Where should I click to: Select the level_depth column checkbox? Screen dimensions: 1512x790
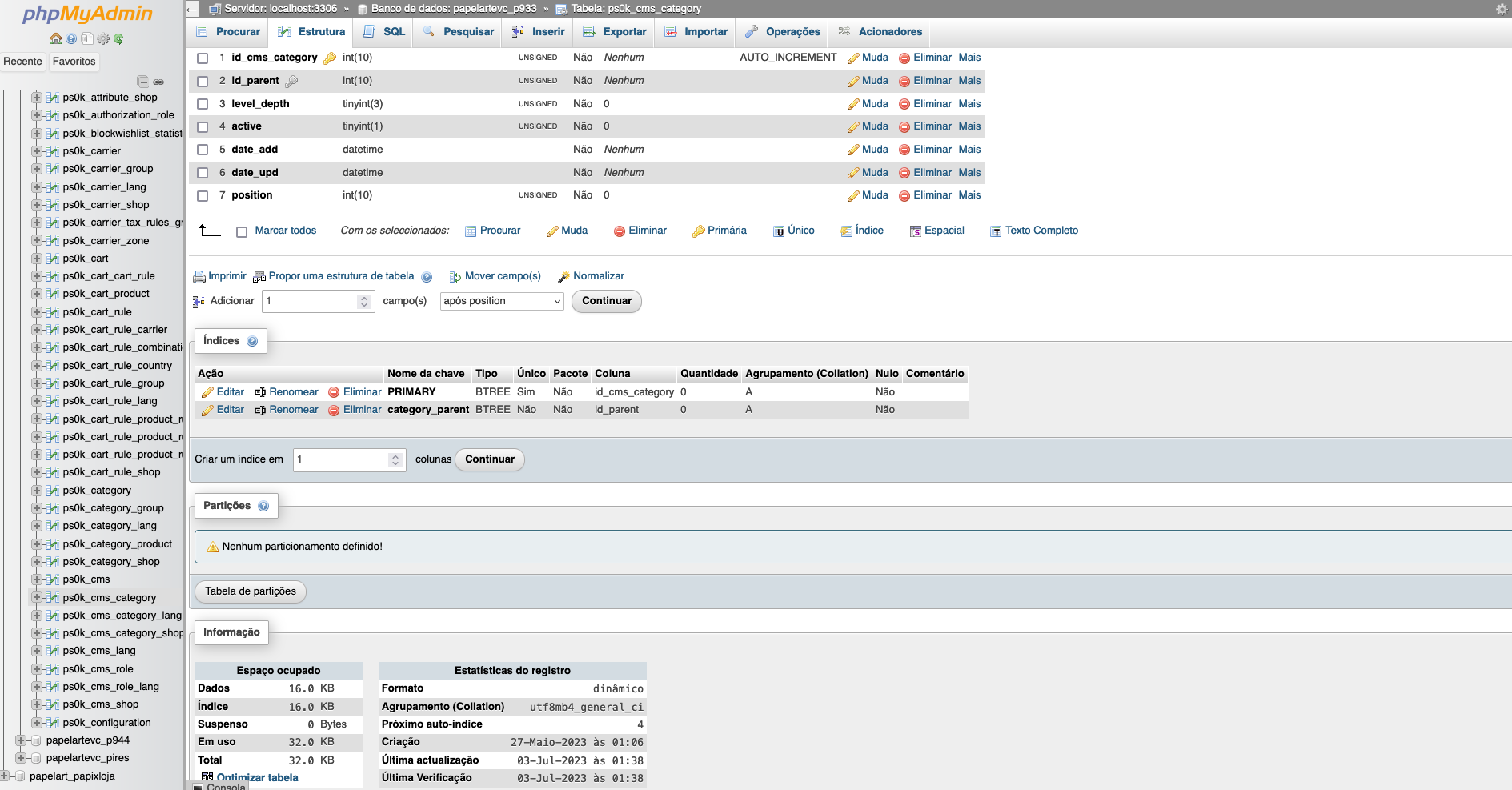(203, 104)
